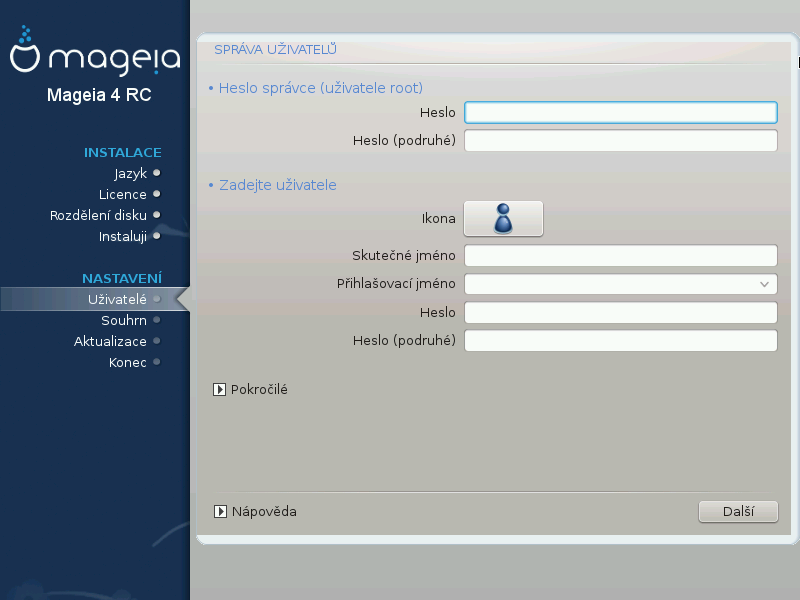Click the Heslo správce (uživatele root) heading
This screenshot has width=800, height=600.
point(320,88)
